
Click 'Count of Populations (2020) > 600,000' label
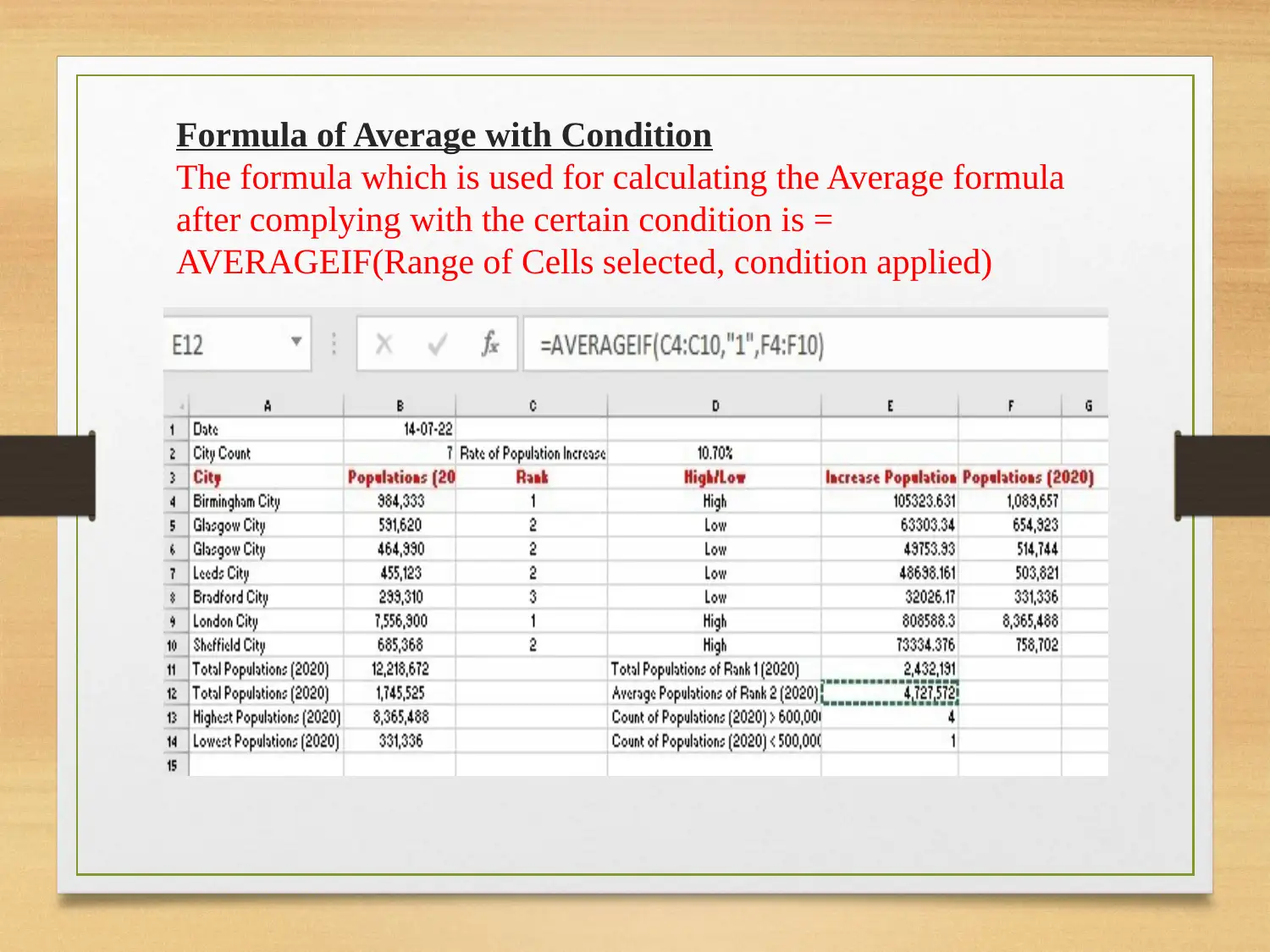point(715,717)
